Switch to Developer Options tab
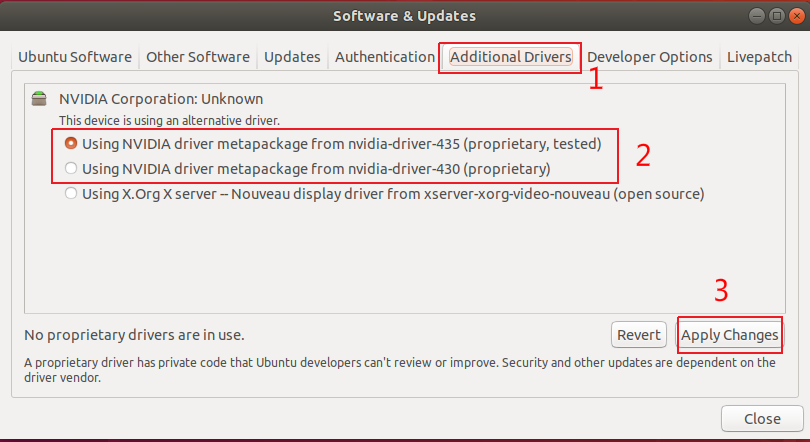The width and height of the screenshot is (810, 442). (649, 57)
